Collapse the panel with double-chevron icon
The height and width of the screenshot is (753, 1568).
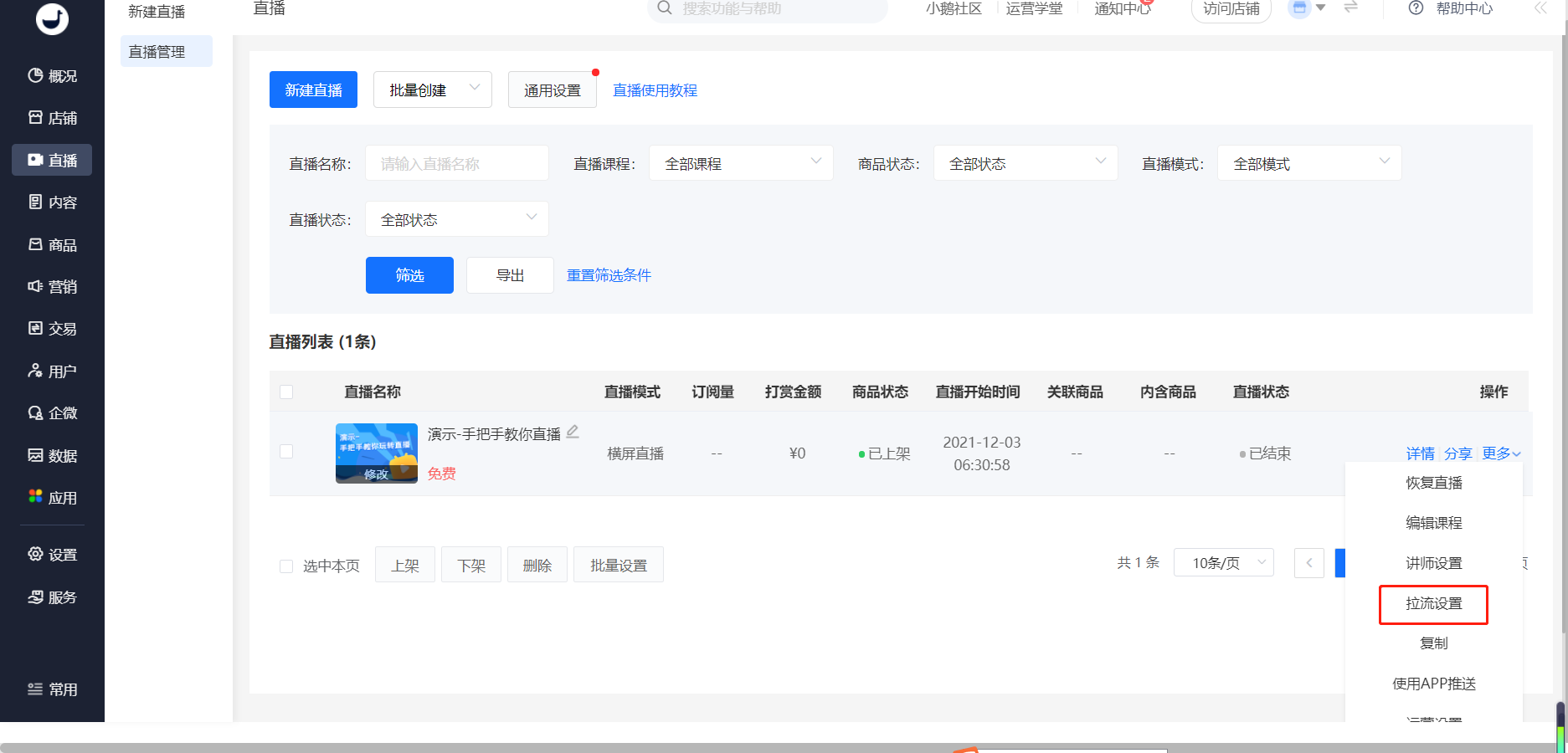[1540, 8]
